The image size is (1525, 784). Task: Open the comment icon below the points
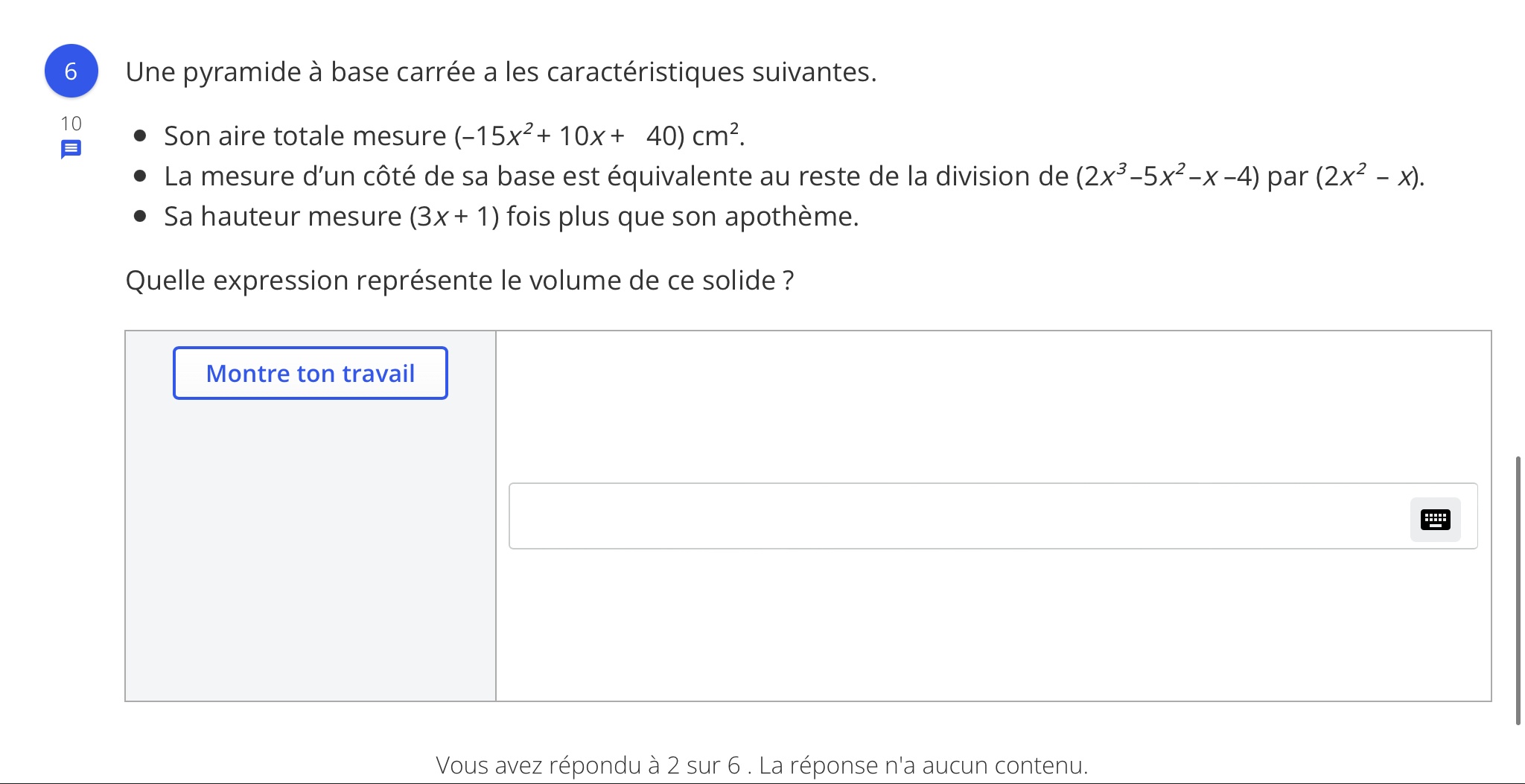[71, 150]
